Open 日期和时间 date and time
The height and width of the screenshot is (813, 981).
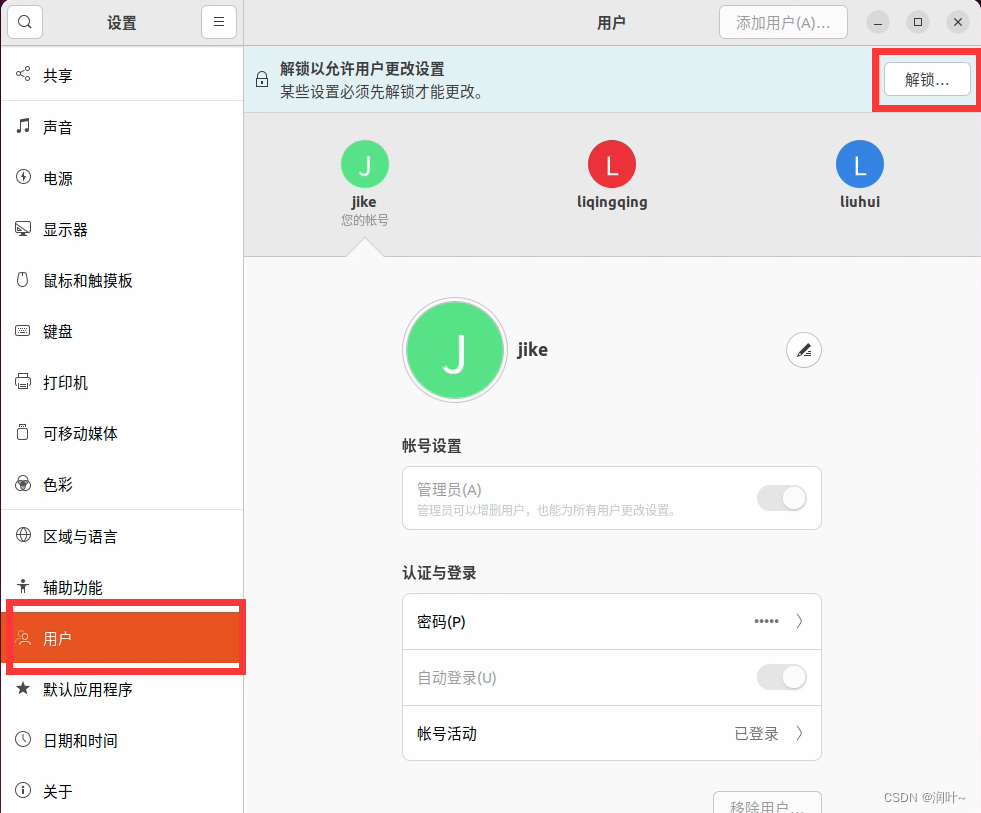(x=122, y=740)
